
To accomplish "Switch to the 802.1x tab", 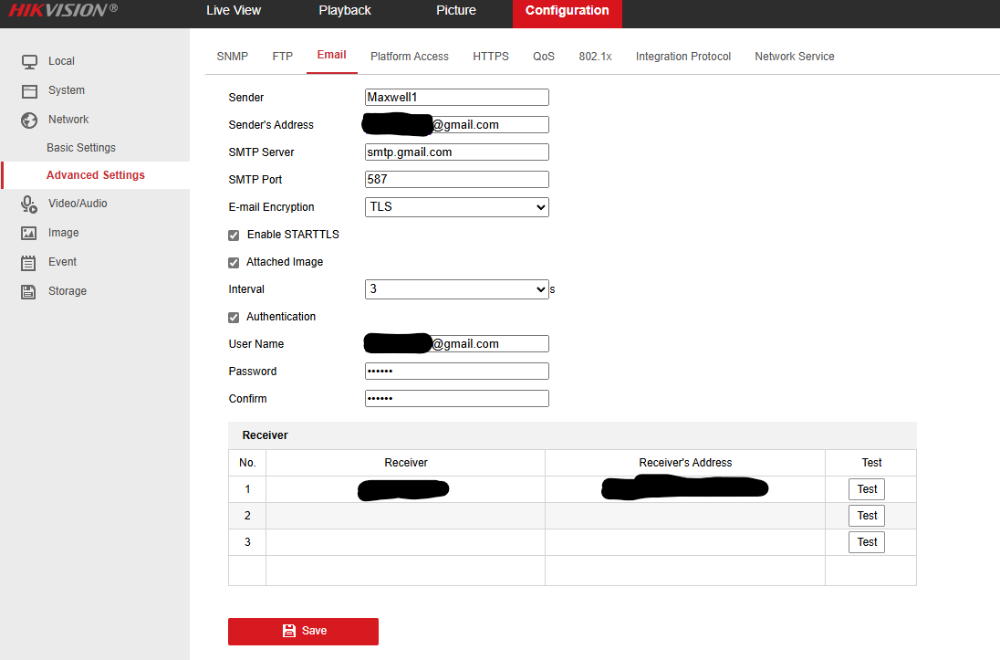I will 595,56.
